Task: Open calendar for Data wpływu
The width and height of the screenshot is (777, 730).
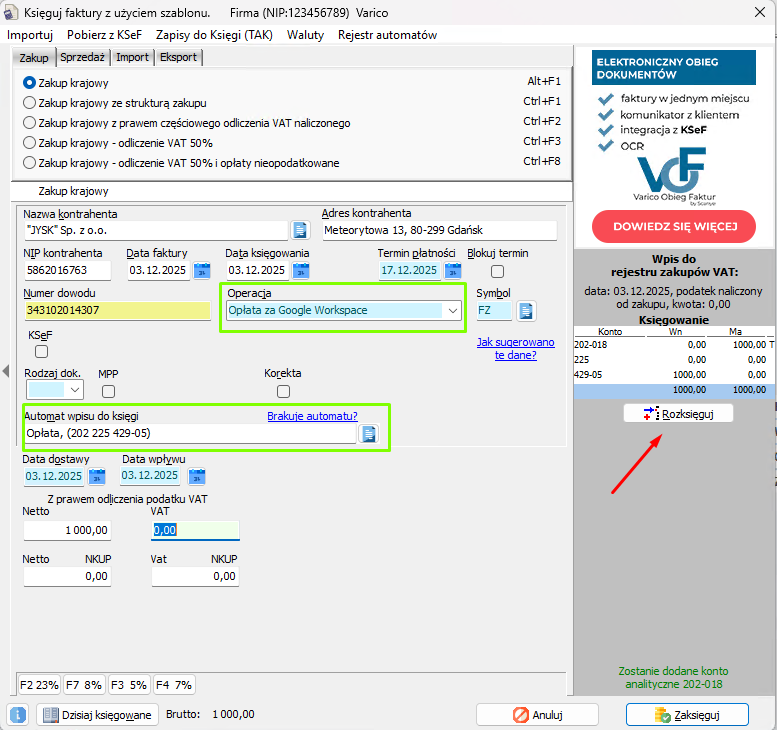Action: 196,476
